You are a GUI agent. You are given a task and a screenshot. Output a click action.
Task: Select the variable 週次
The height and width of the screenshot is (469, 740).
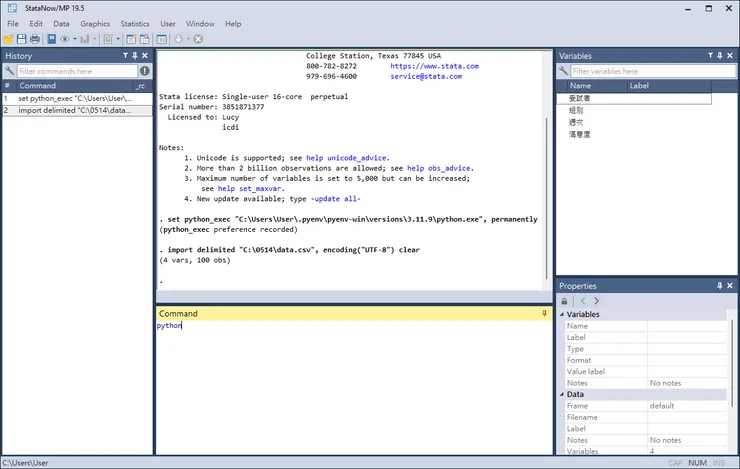[576, 122]
